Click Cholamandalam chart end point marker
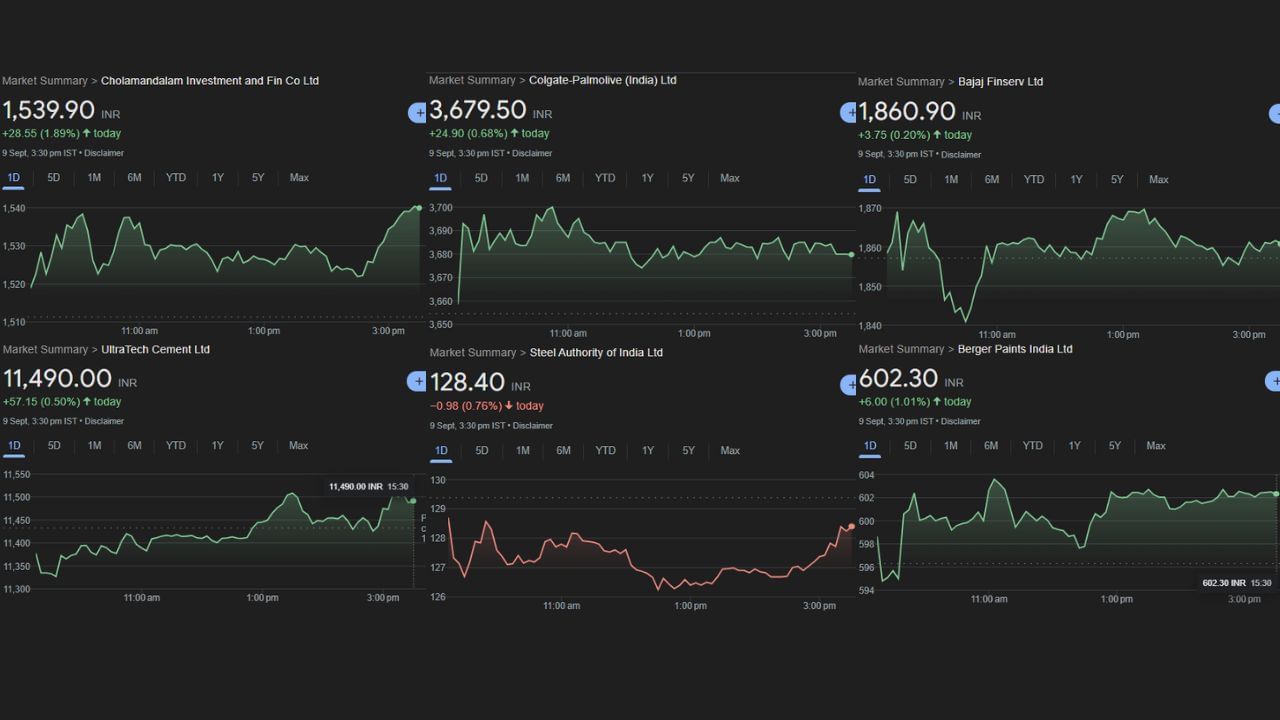This screenshot has width=1280, height=720. 418,208
